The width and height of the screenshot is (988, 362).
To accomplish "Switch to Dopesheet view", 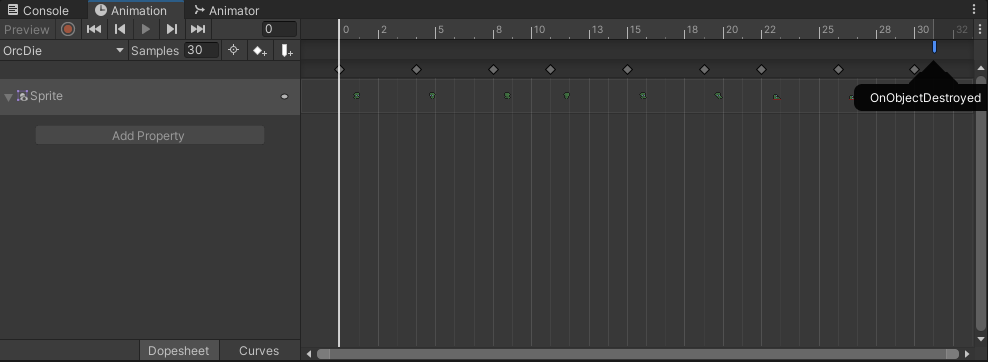I will pos(178,351).
